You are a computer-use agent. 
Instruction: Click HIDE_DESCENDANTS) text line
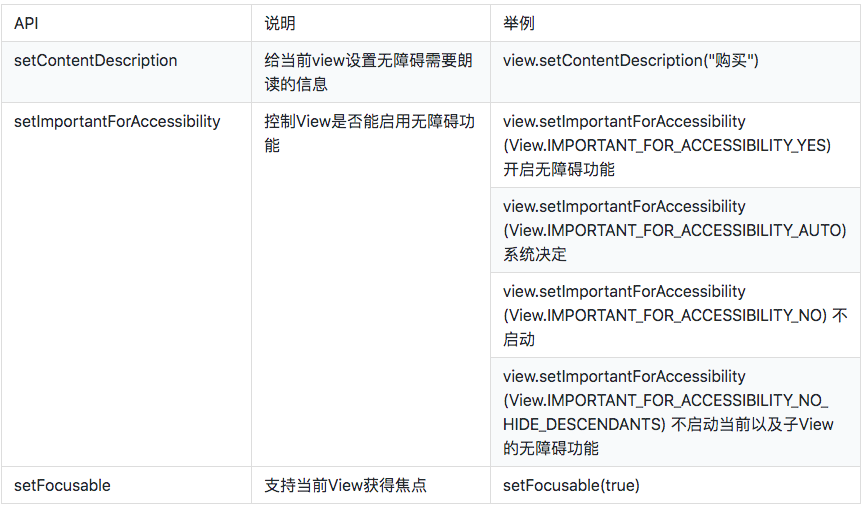click(584, 424)
